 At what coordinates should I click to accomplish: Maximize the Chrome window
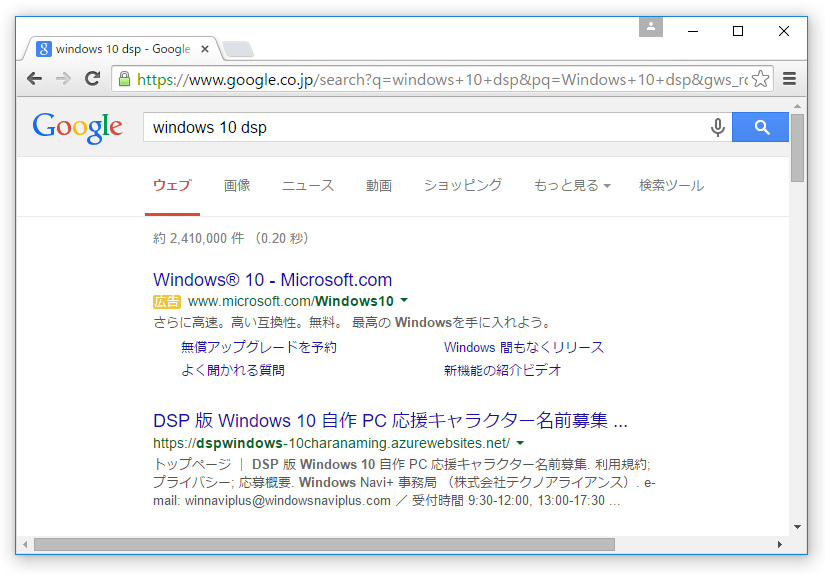[x=738, y=31]
